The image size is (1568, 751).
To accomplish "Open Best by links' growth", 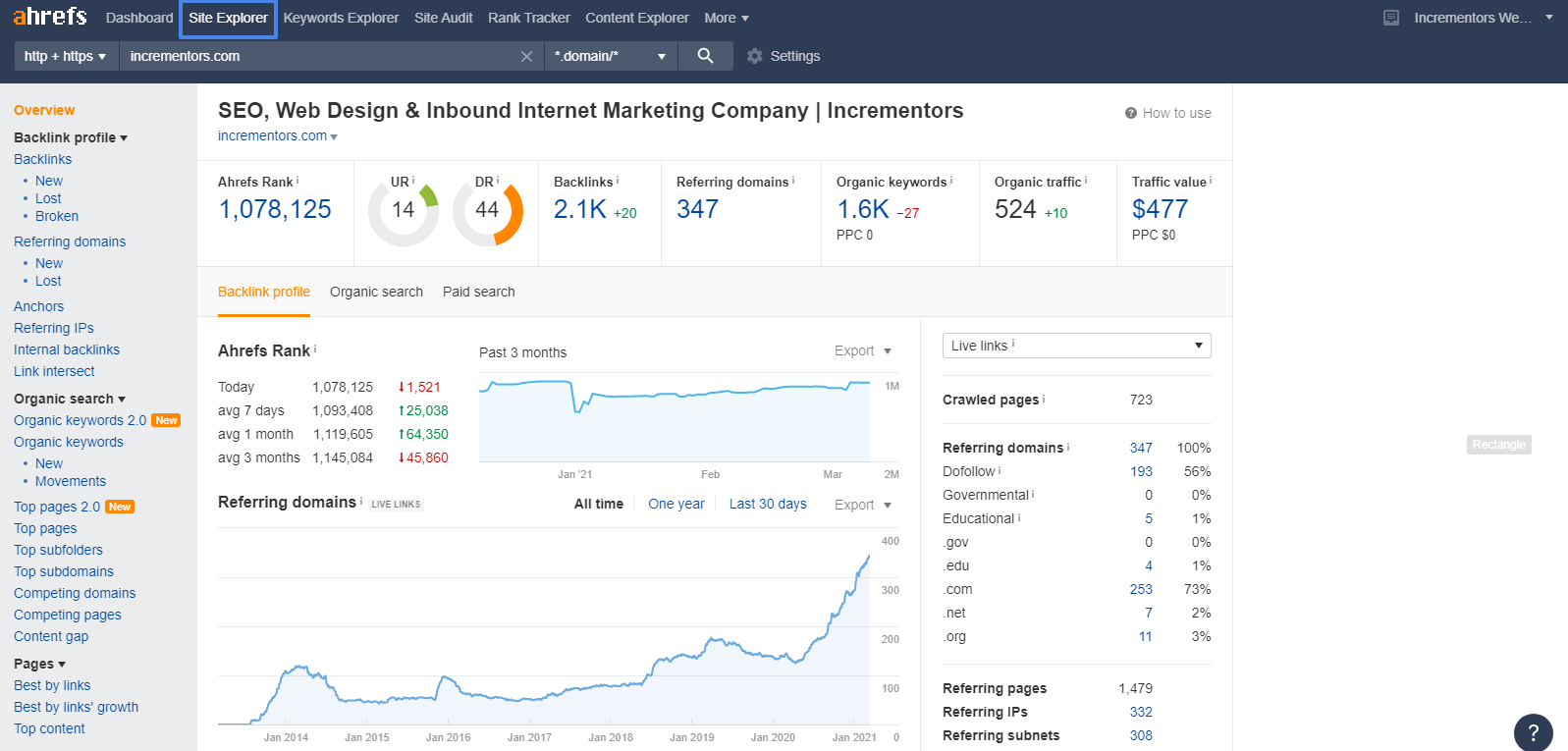I will pyautogui.click(x=76, y=707).
